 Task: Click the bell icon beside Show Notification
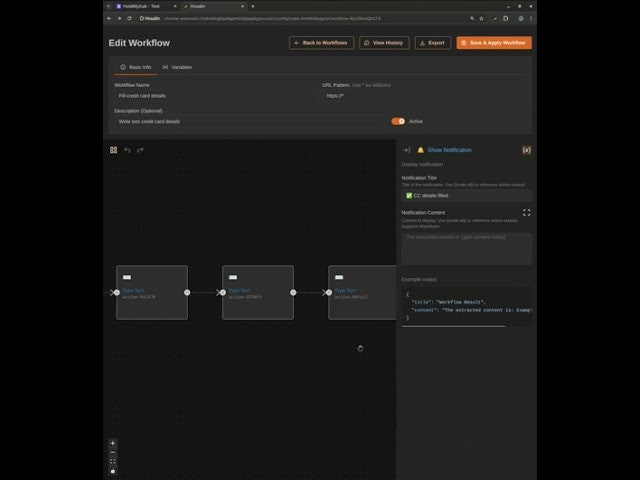tap(420, 150)
